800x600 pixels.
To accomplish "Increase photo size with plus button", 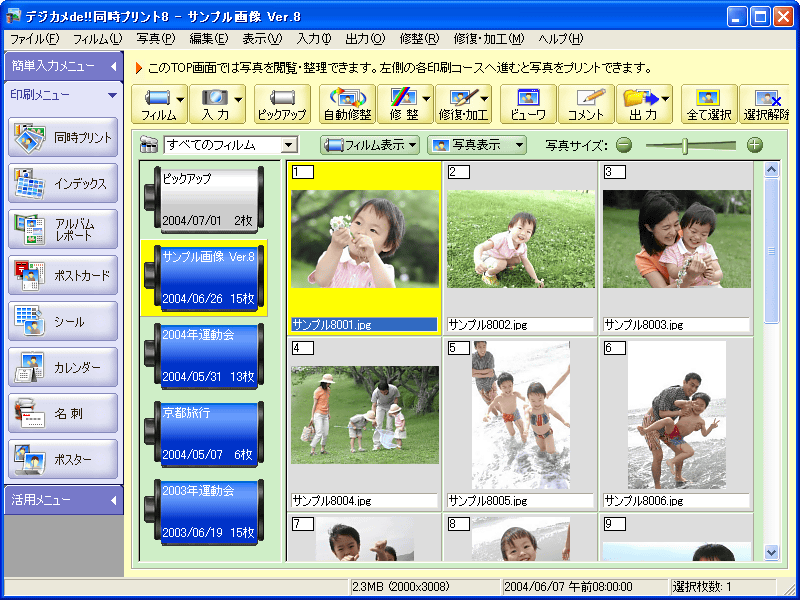I will coord(755,145).
